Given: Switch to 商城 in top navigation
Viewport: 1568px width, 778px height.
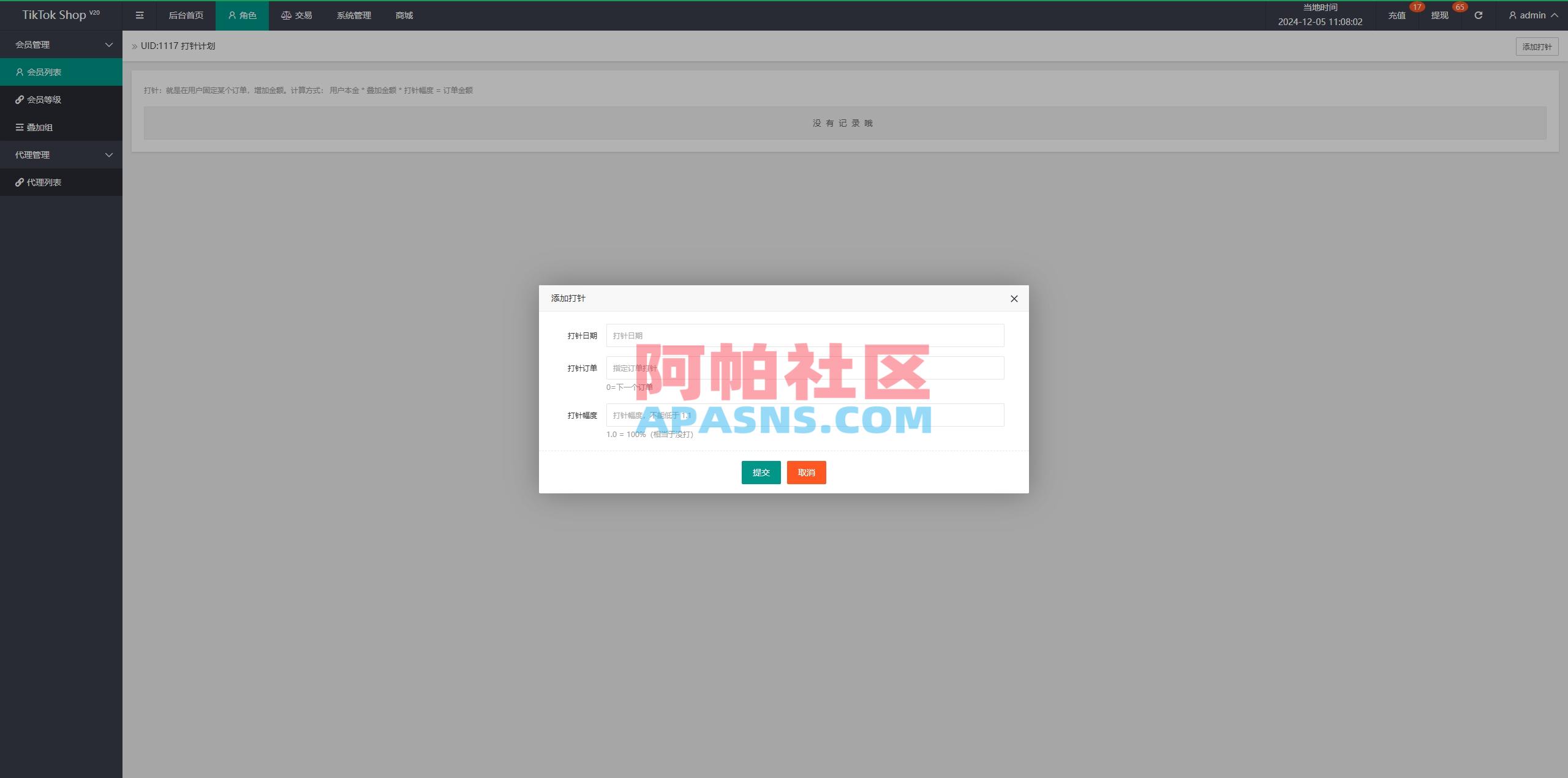Looking at the screenshot, I should coord(402,15).
